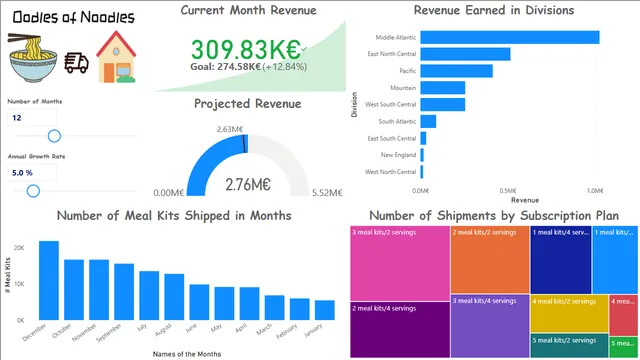Select the June meal kits bar
This screenshot has width=640, height=360.
point(200,302)
